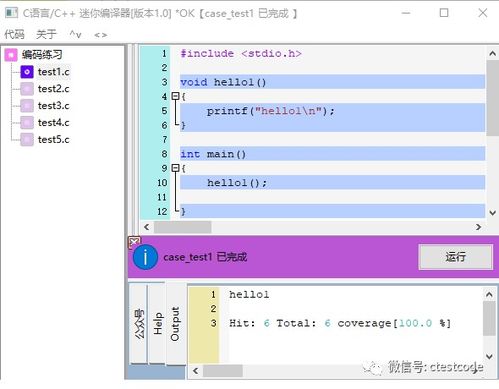
Task: Click the test5.c file icon
Action: pyautogui.click(x=27, y=139)
